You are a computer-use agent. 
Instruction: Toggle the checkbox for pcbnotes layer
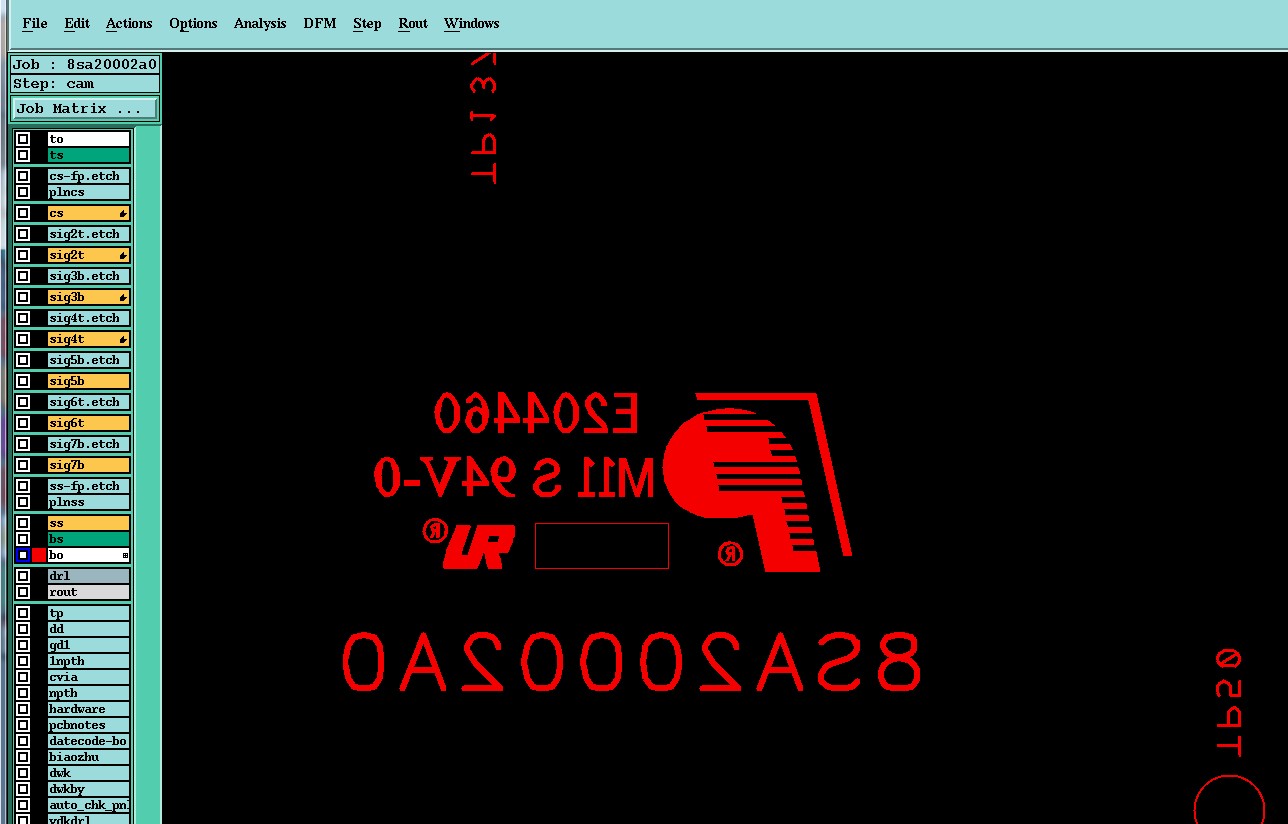23,725
